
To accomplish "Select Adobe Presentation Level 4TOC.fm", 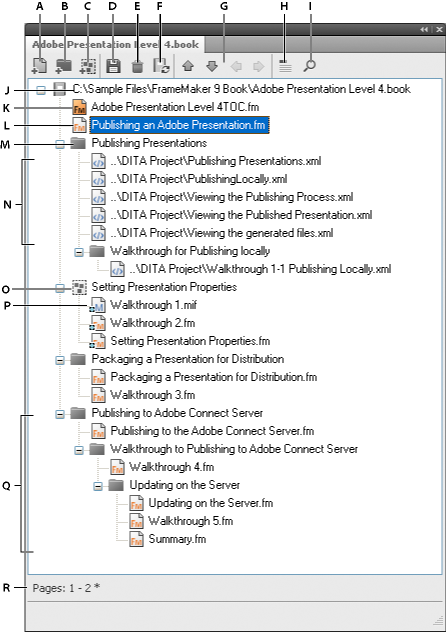I will (x=175, y=107).
